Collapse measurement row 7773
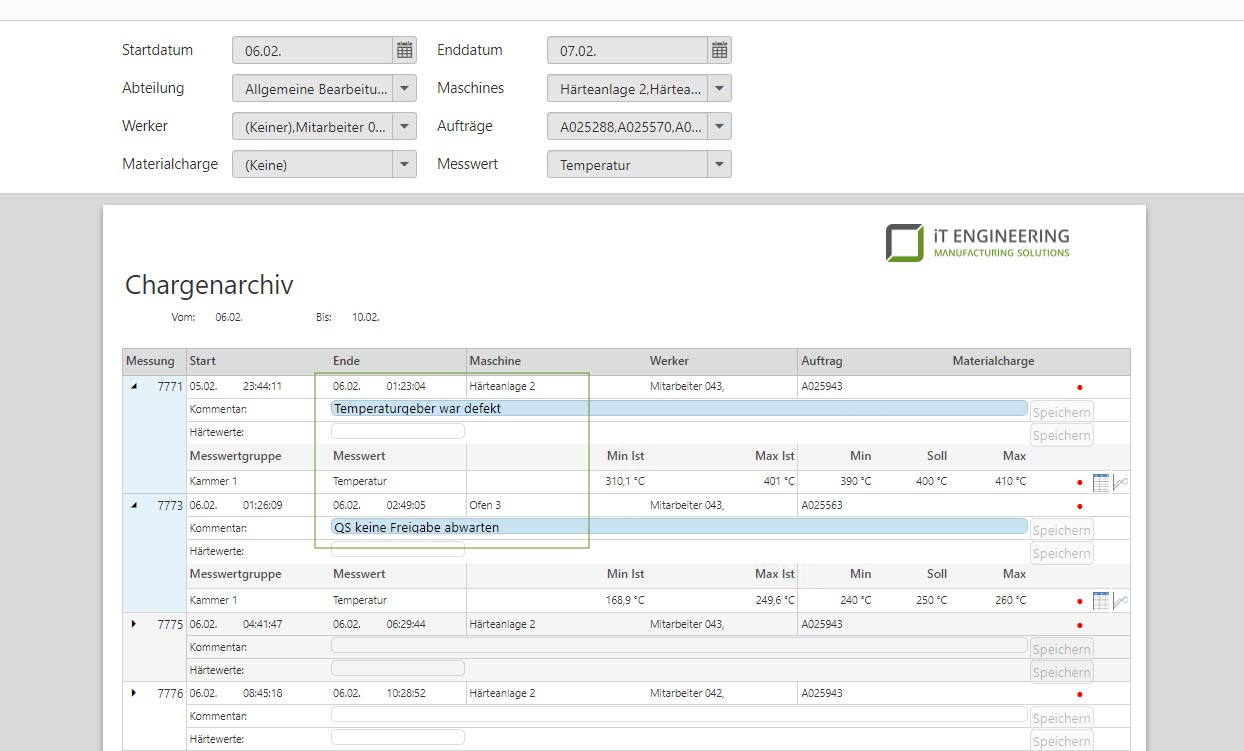The width and height of the screenshot is (1244, 751). click(x=134, y=505)
